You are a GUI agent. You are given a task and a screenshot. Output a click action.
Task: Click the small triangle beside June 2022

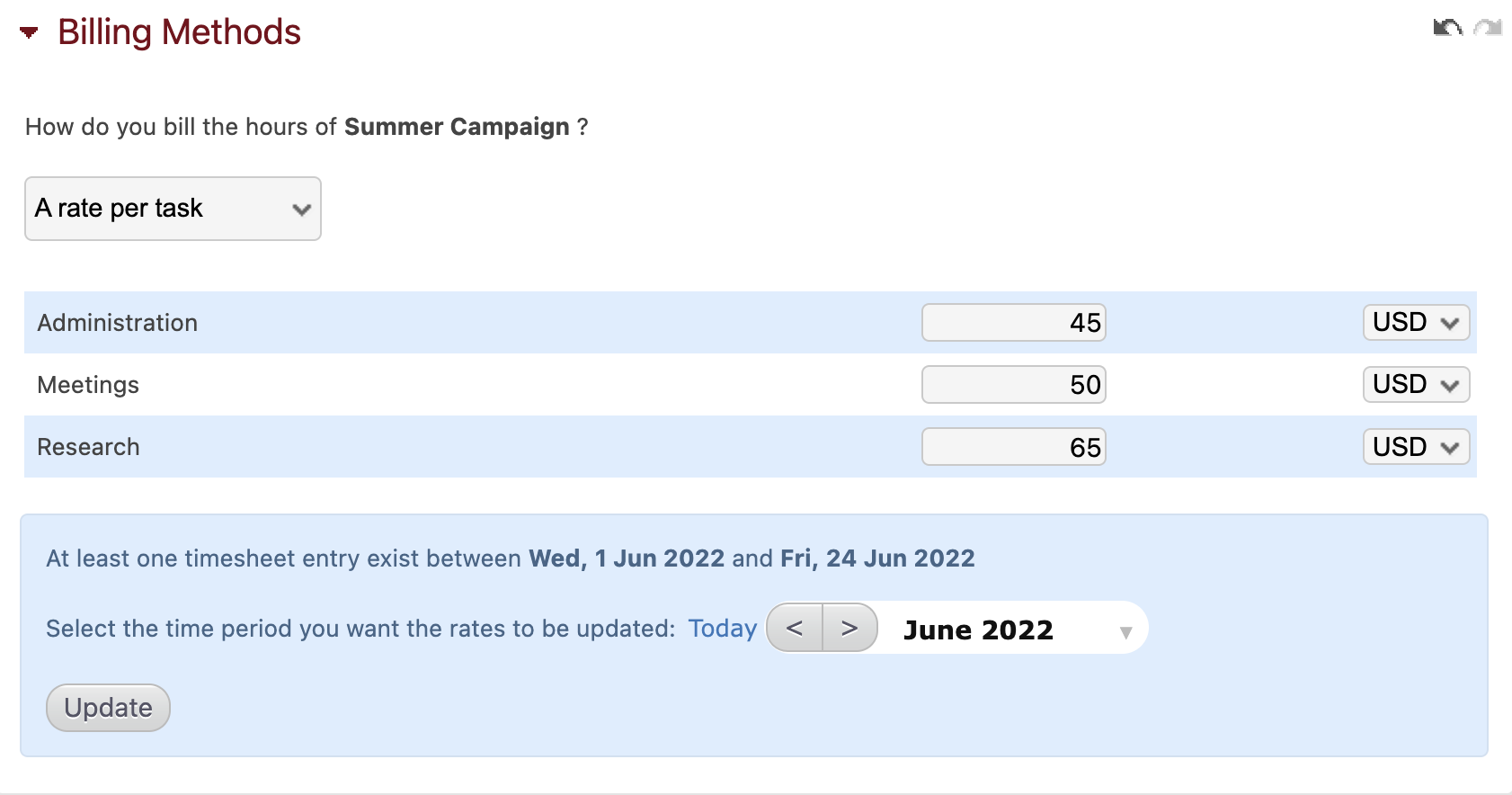[1125, 633]
